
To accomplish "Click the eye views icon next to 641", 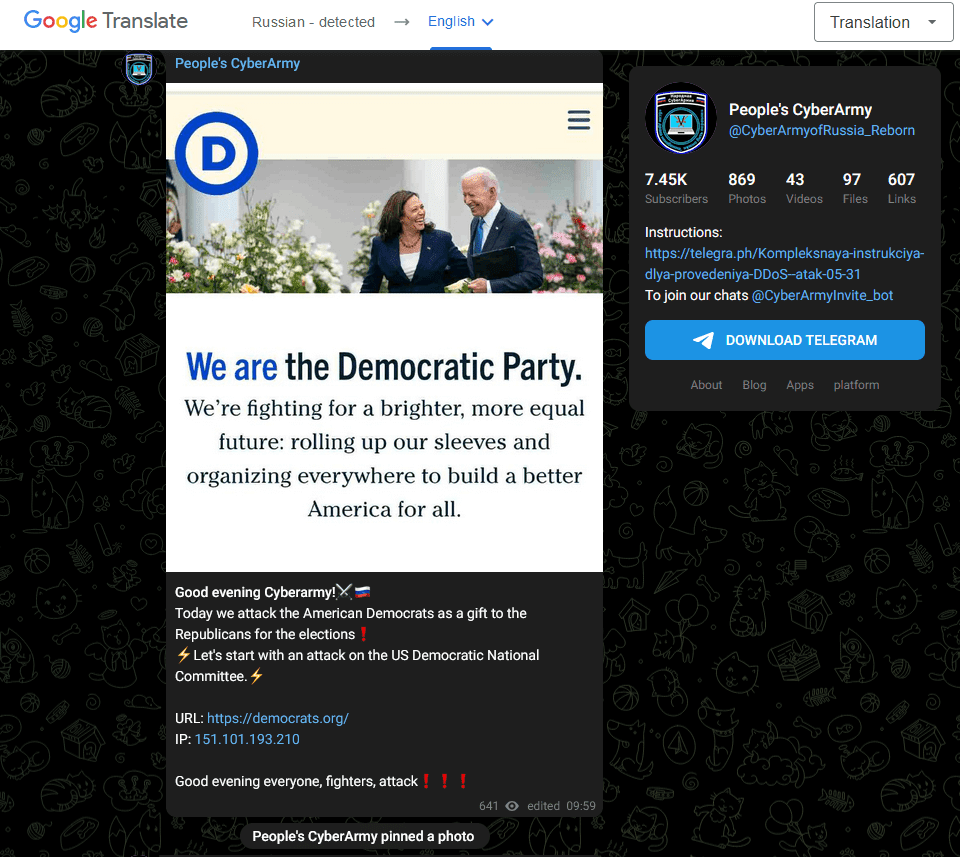I will (x=512, y=806).
